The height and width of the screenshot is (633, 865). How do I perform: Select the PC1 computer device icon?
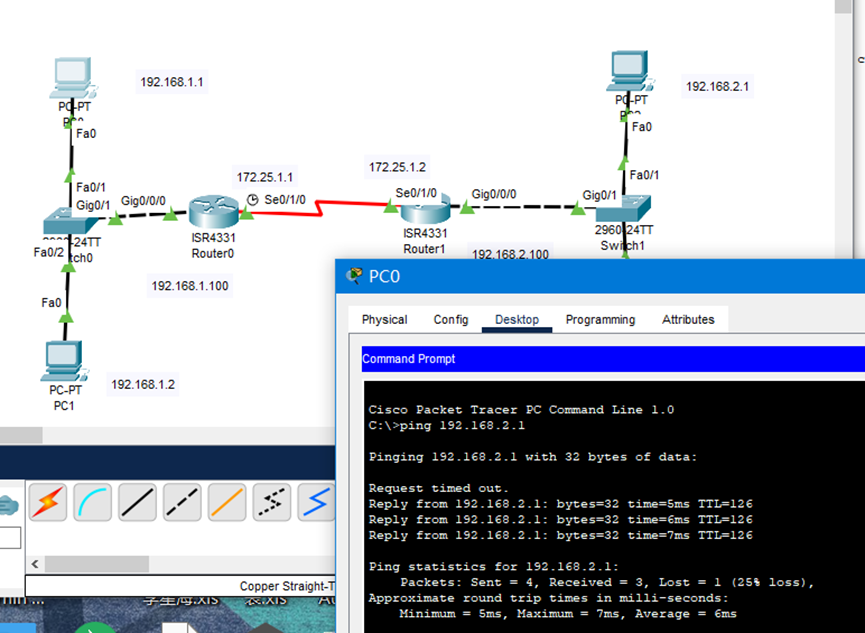tap(63, 361)
